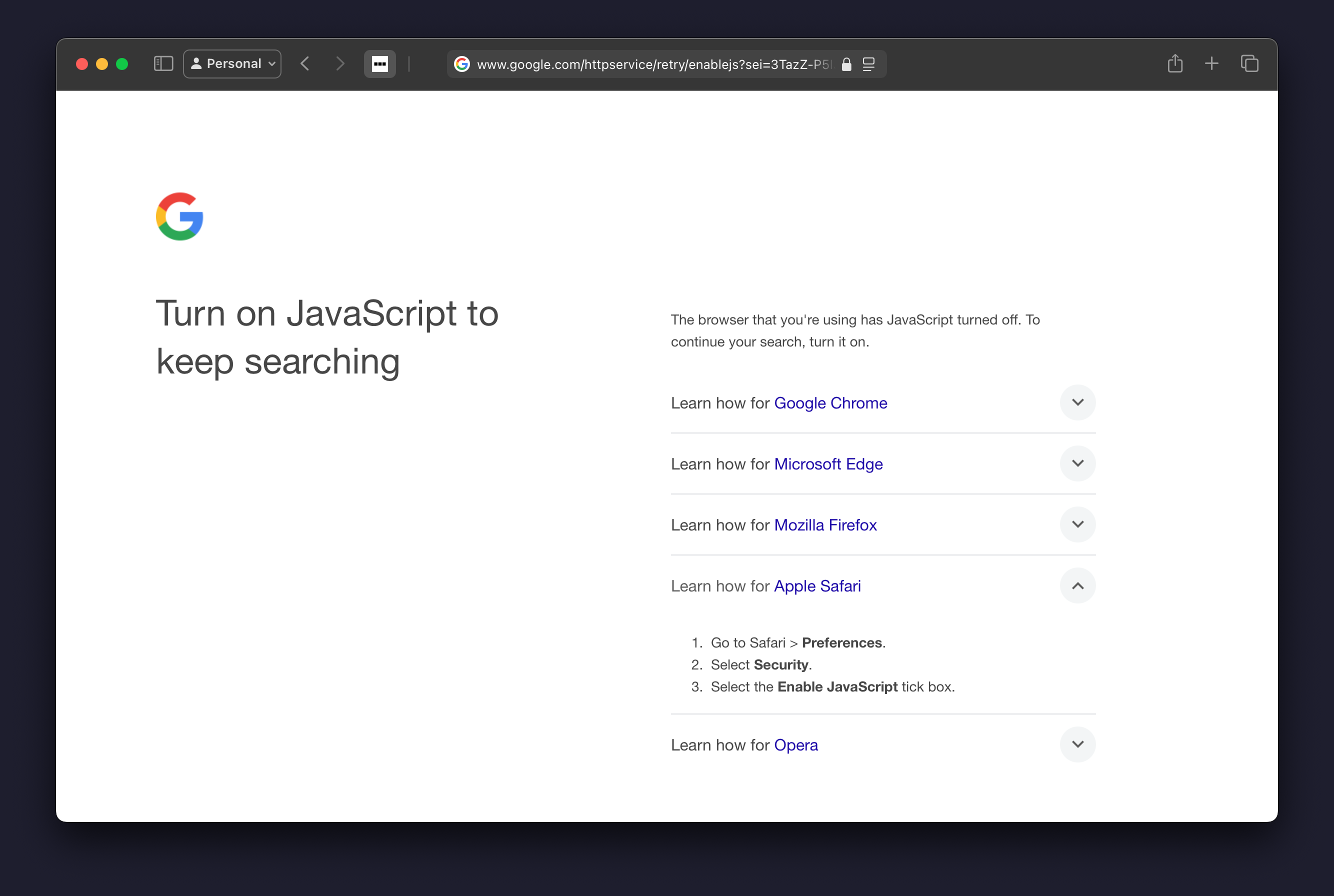Expand the Google Chrome instructions chevron
Viewport: 1334px width, 896px height.
1077,402
